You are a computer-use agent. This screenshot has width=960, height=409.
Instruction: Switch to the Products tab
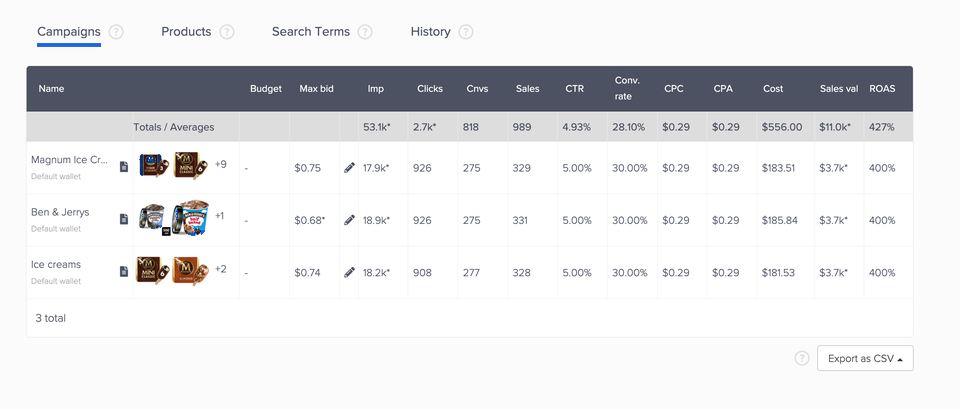click(186, 32)
